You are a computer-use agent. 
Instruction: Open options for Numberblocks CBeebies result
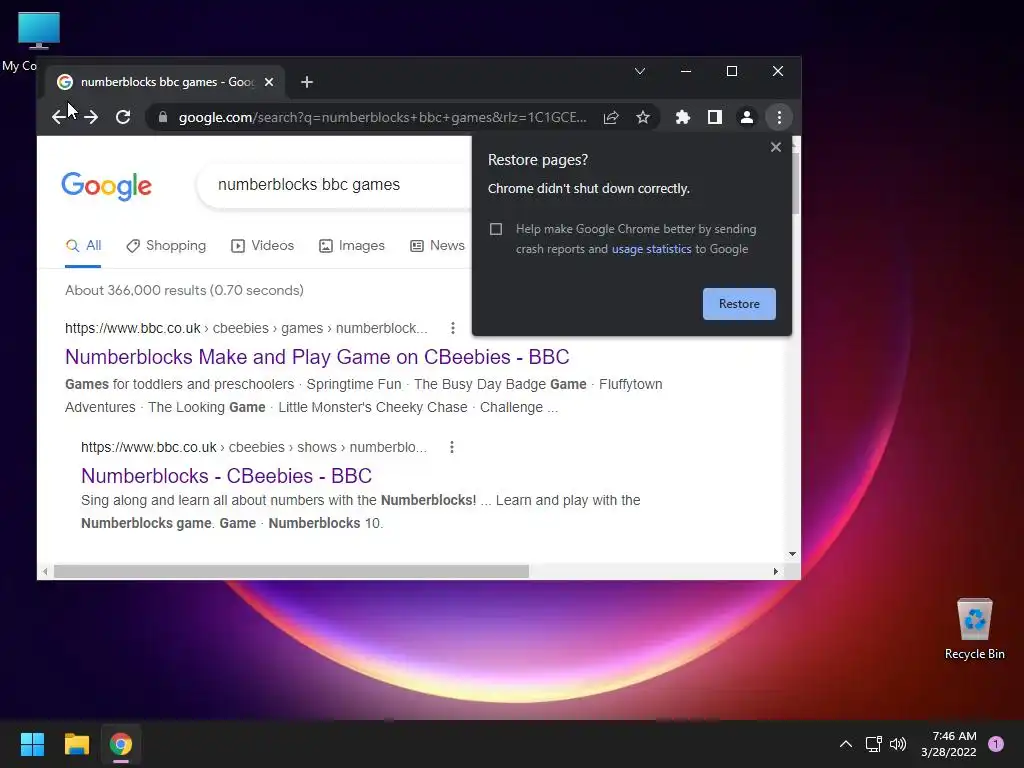coord(452,447)
